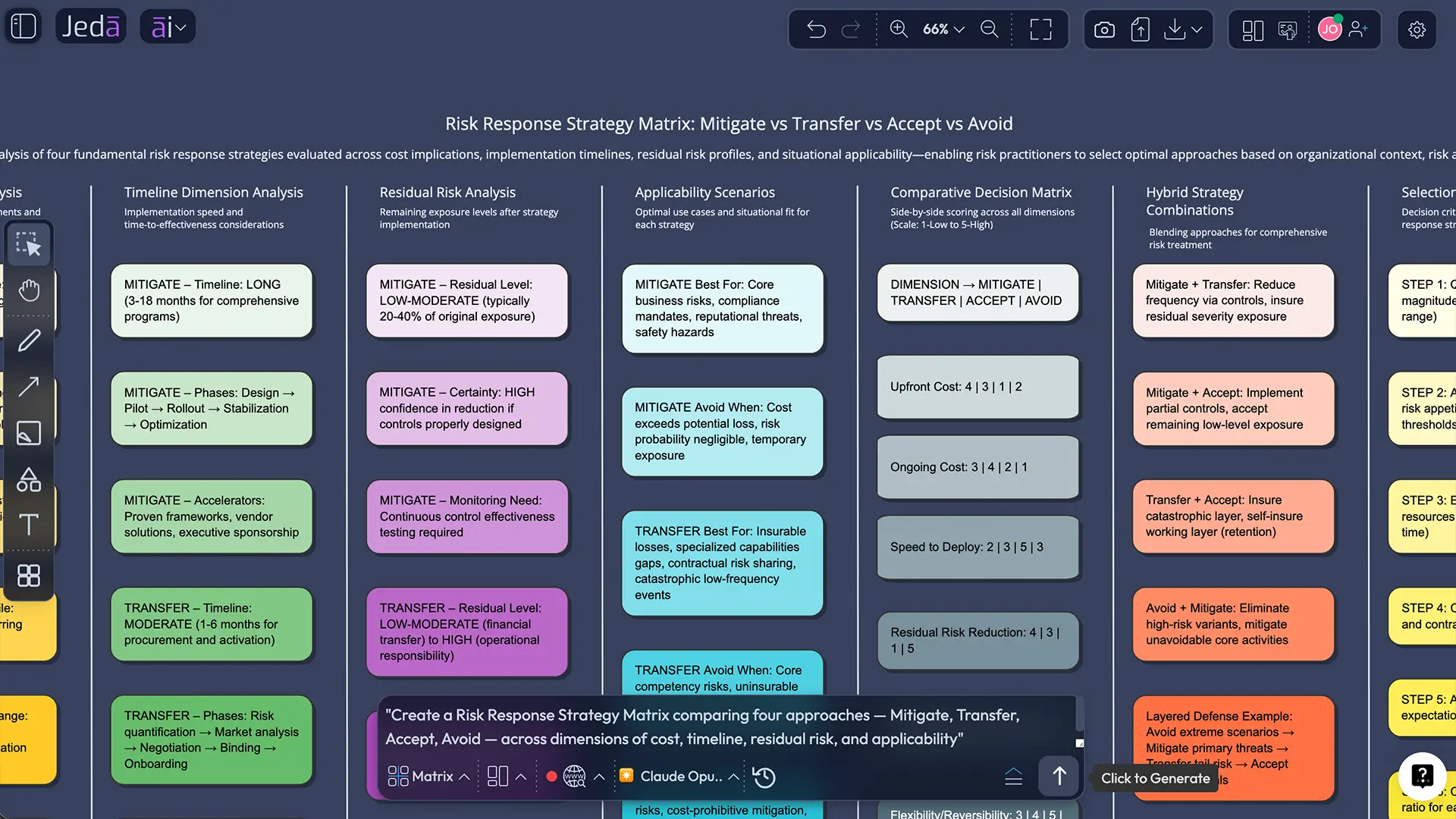Image resolution: width=1456 pixels, height=819 pixels.
Task: Activate the hand pan tool
Action: [29, 290]
